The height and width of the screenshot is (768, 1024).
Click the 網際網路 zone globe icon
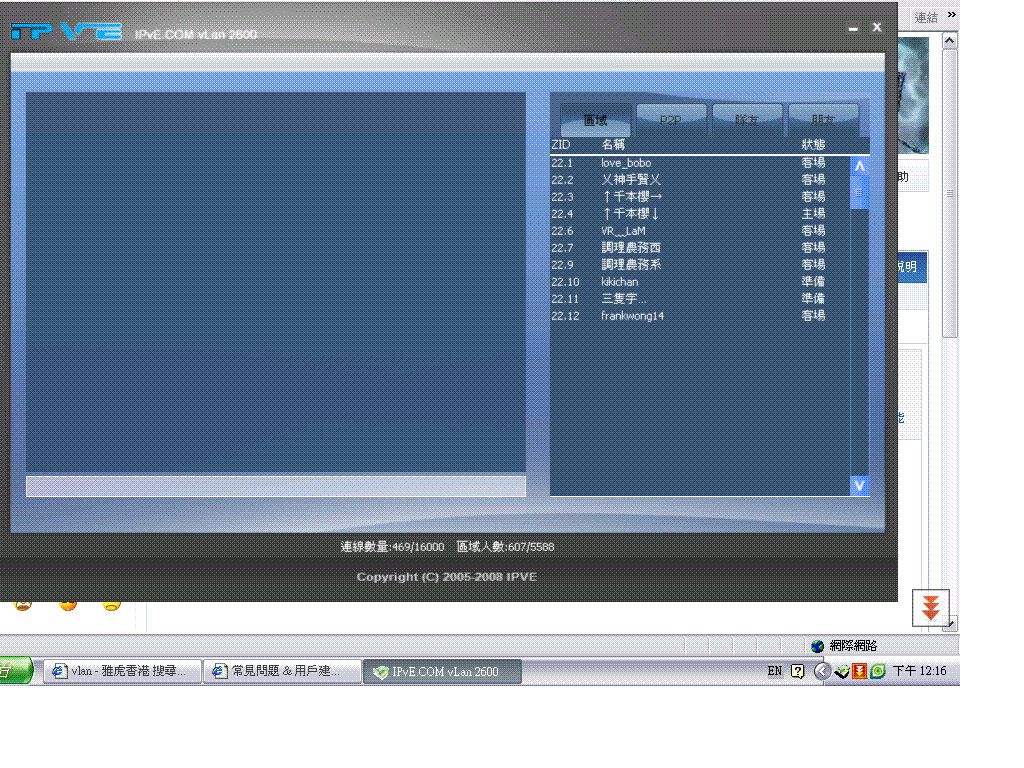click(818, 646)
